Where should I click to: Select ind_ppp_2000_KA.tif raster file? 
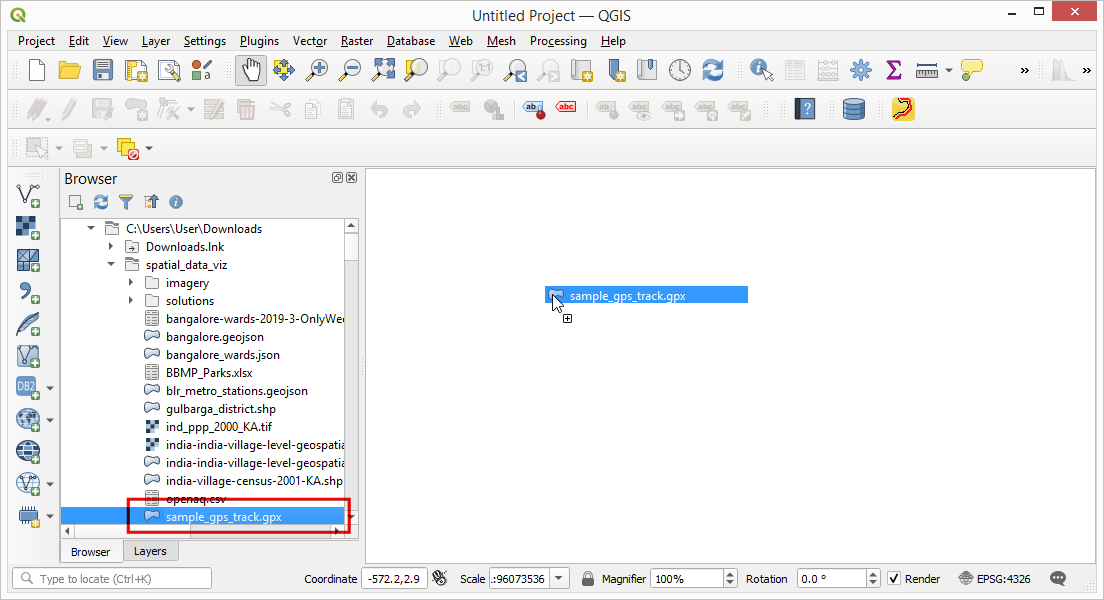tap(218, 427)
